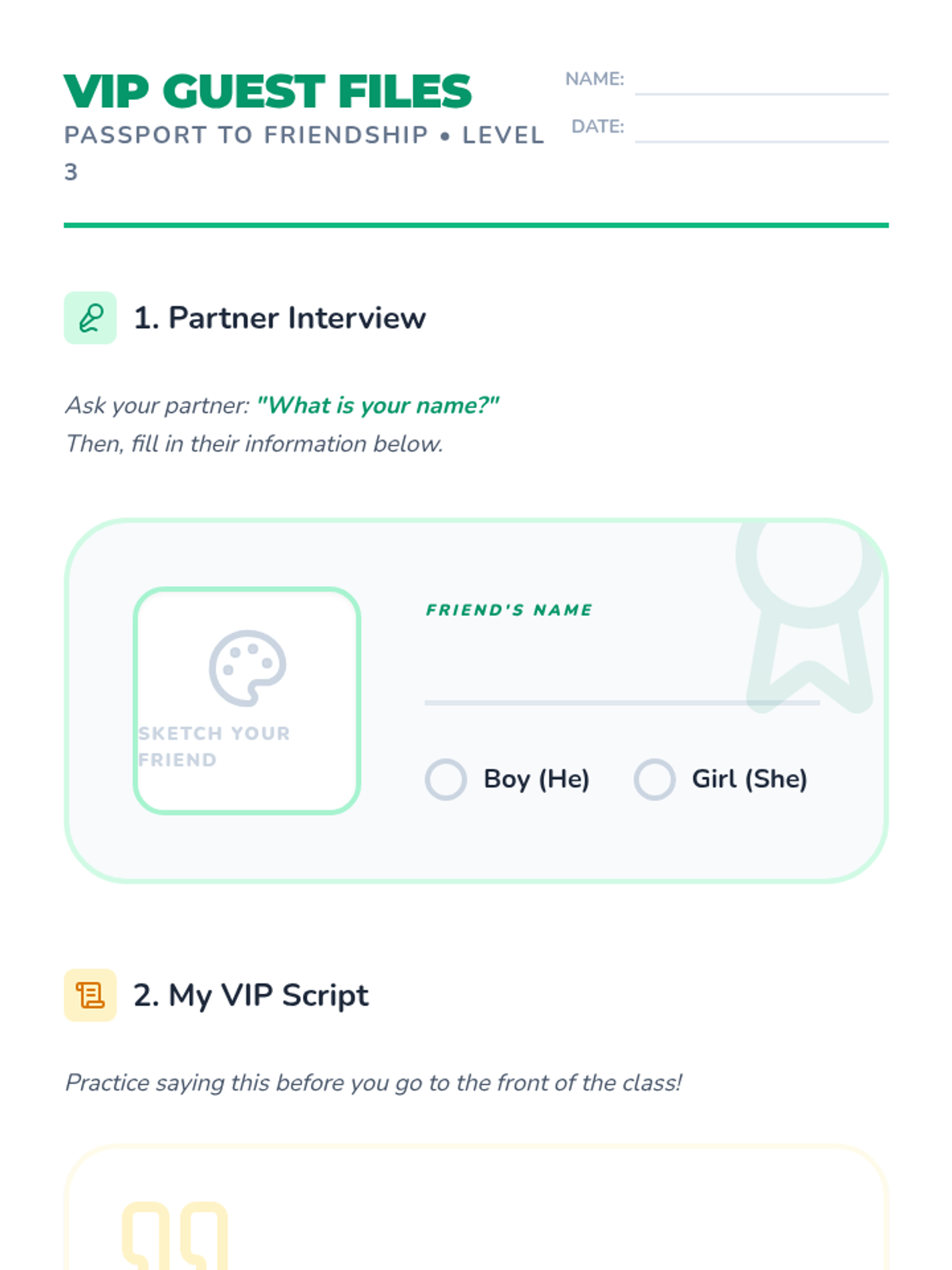952x1270 pixels.
Task: Select the Girl (She) radio button
Action: 654,779
